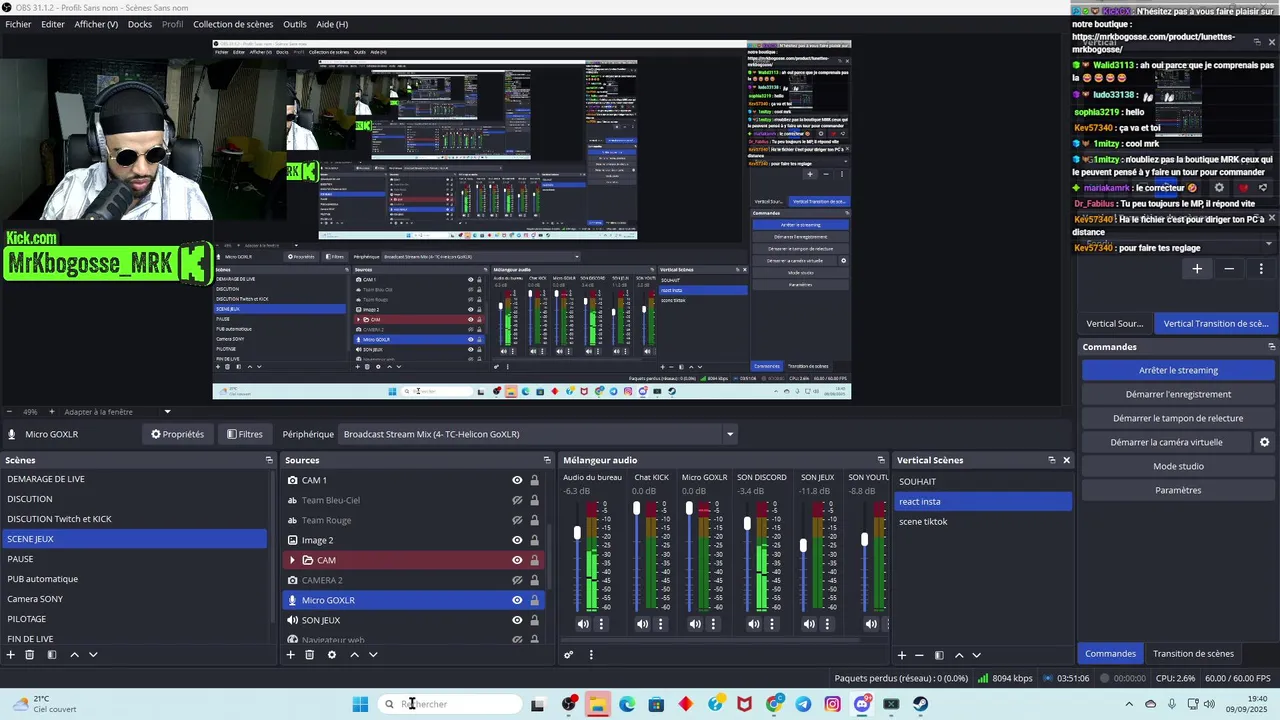Add a new source with plus icon in Sources
The image size is (1280, 720).
click(290, 655)
